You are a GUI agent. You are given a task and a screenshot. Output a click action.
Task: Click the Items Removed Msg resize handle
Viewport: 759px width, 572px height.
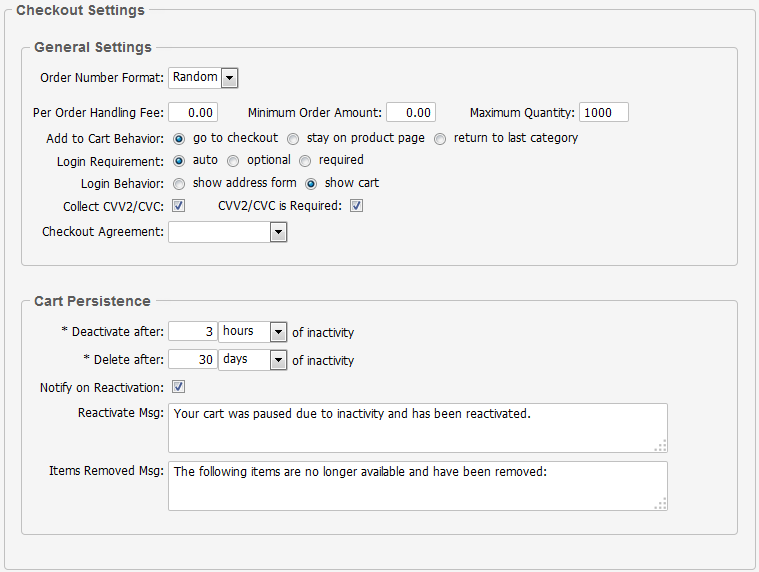tap(661, 504)
